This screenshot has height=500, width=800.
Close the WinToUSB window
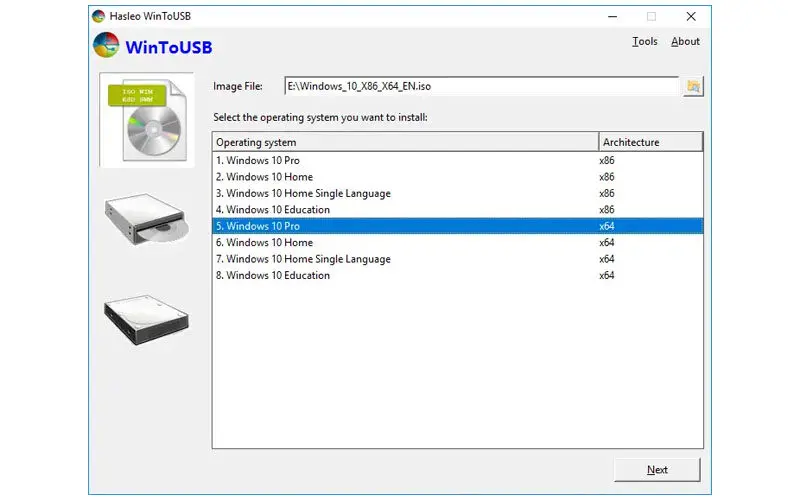pyautogui.click(x=691, y=16)
